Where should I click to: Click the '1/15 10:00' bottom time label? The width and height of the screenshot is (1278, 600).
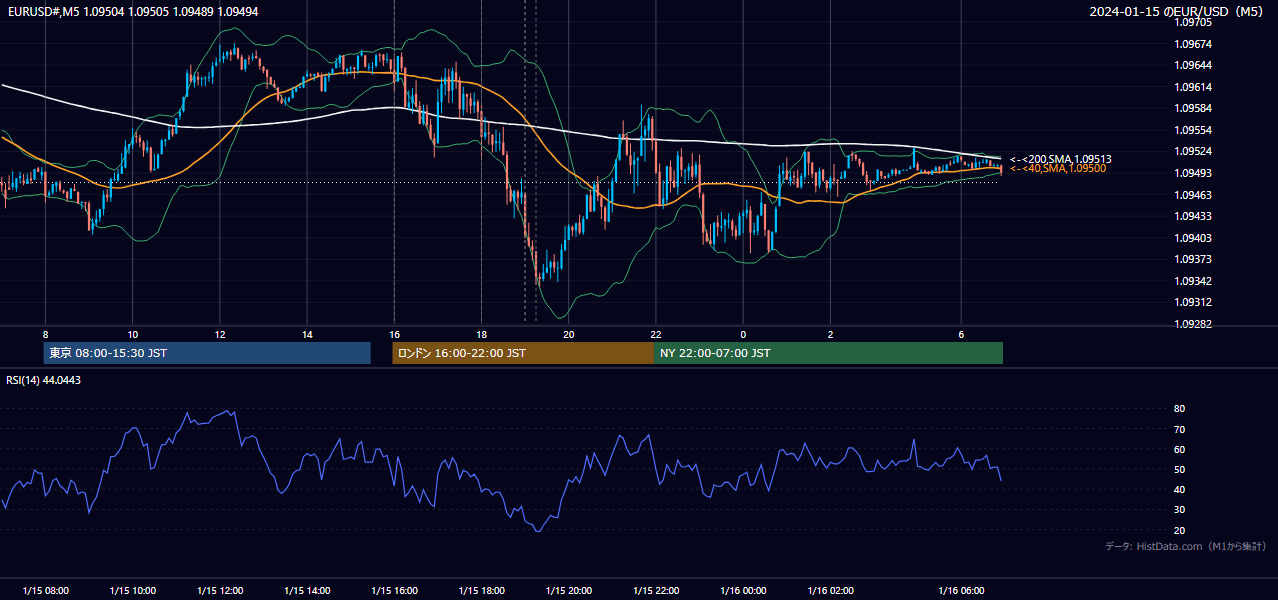(132, 590)
